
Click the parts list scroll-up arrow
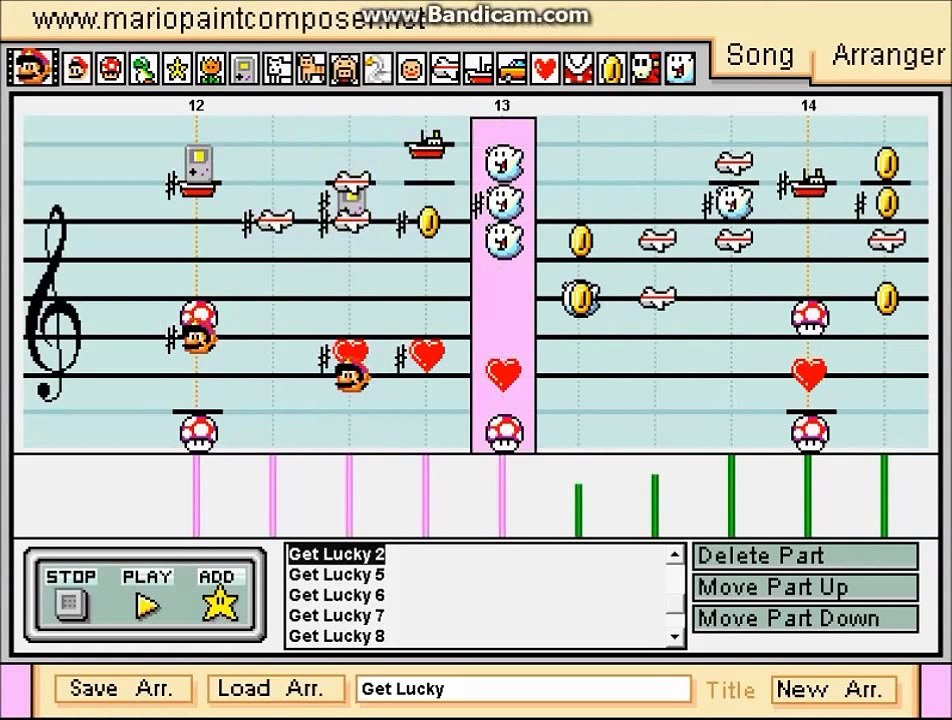pyautogui.click(x=675, y=555)
